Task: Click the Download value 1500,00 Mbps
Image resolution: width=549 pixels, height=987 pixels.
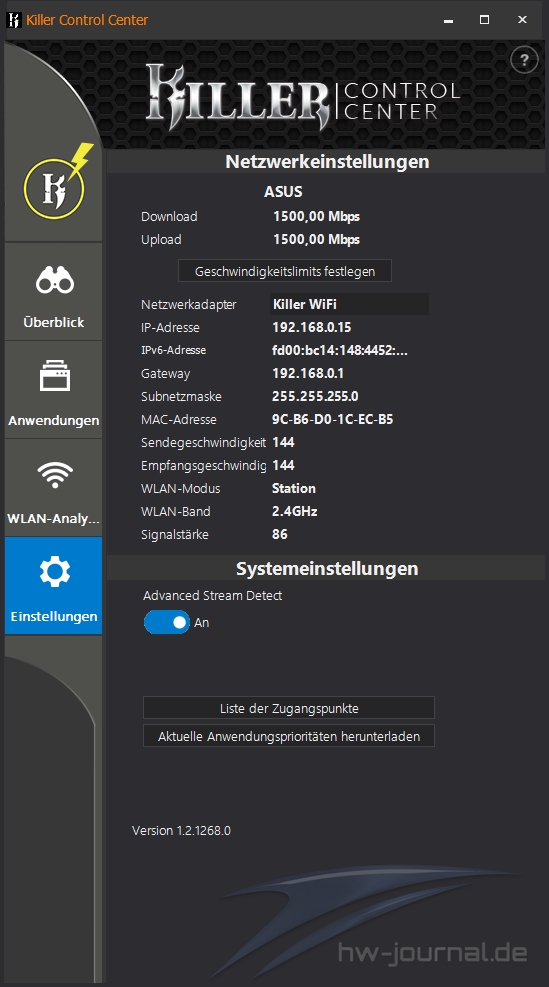Action: (x=316, y=217)
